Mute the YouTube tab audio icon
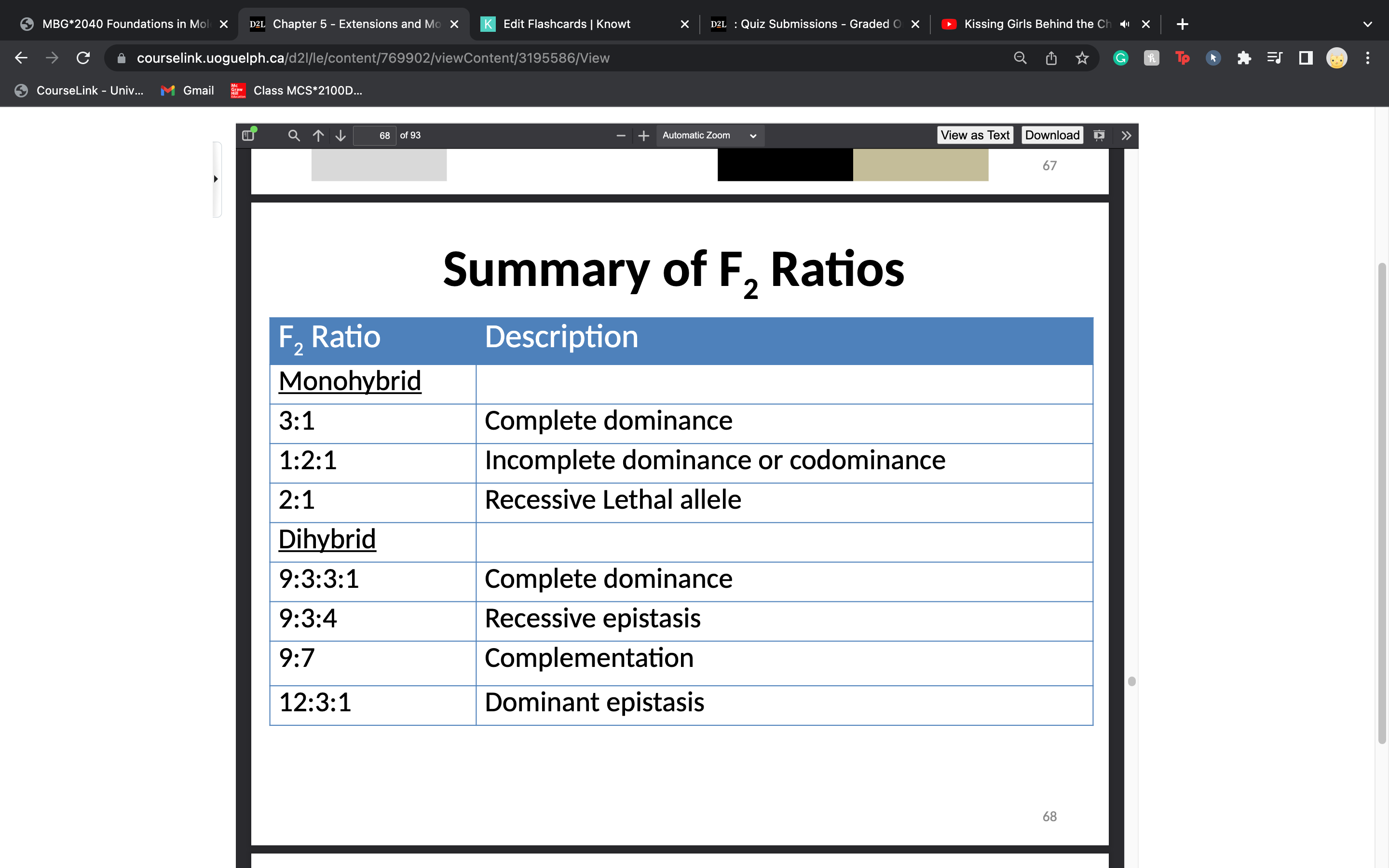The height and width of the screenshot is (868, 1389). (x=1124, y=24)
